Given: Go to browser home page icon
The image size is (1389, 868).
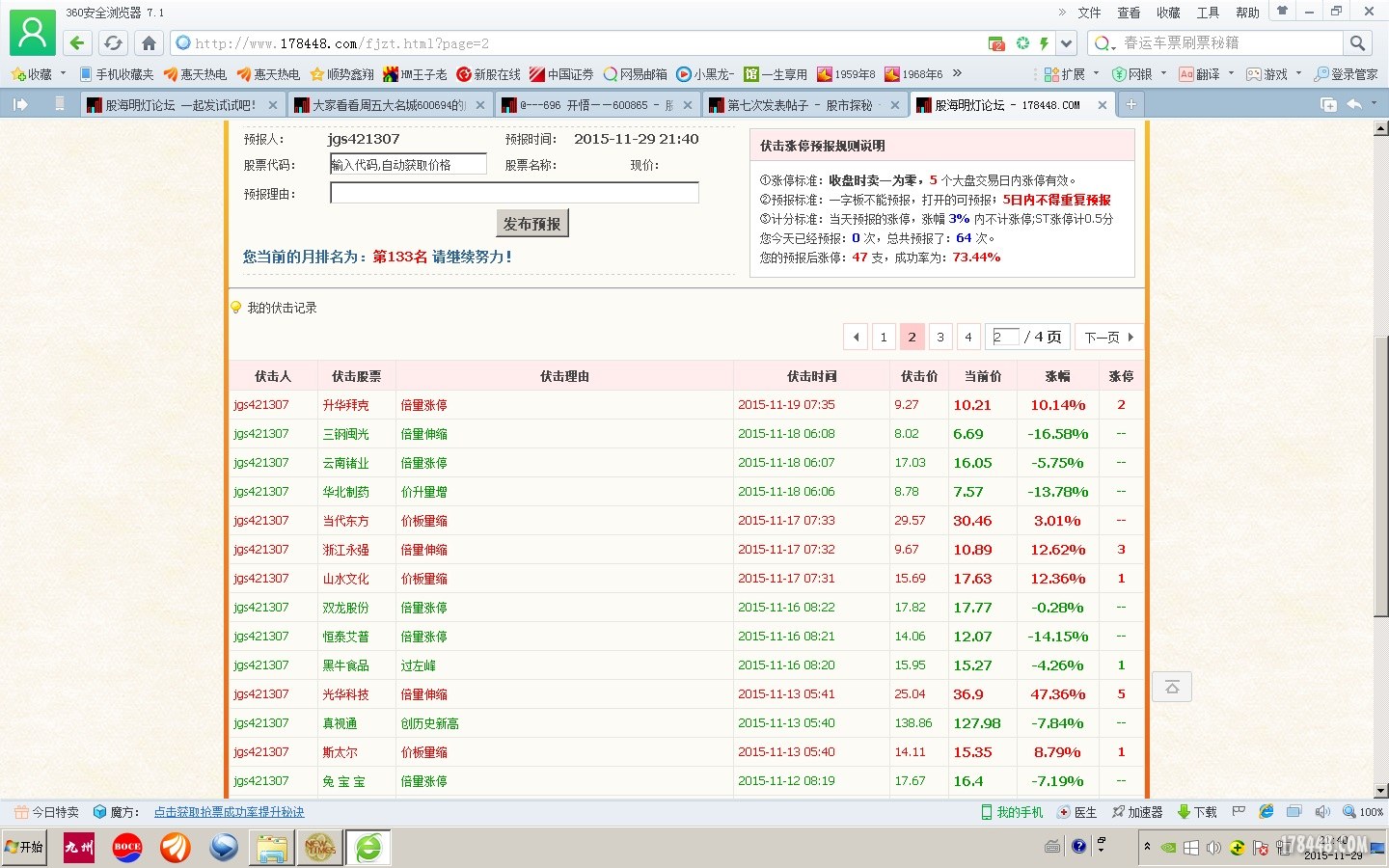Looking at the screenshot, I should point(149,43).
